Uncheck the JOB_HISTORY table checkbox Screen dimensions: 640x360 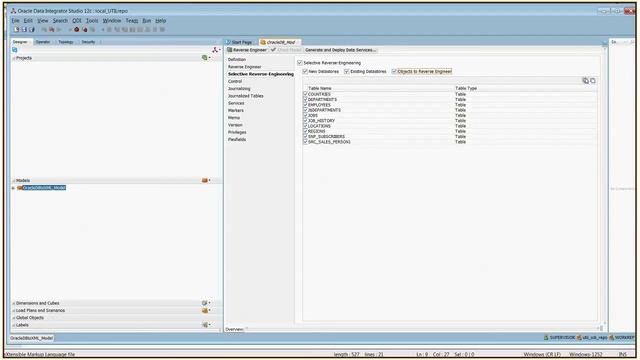click(x=305, y=120)
